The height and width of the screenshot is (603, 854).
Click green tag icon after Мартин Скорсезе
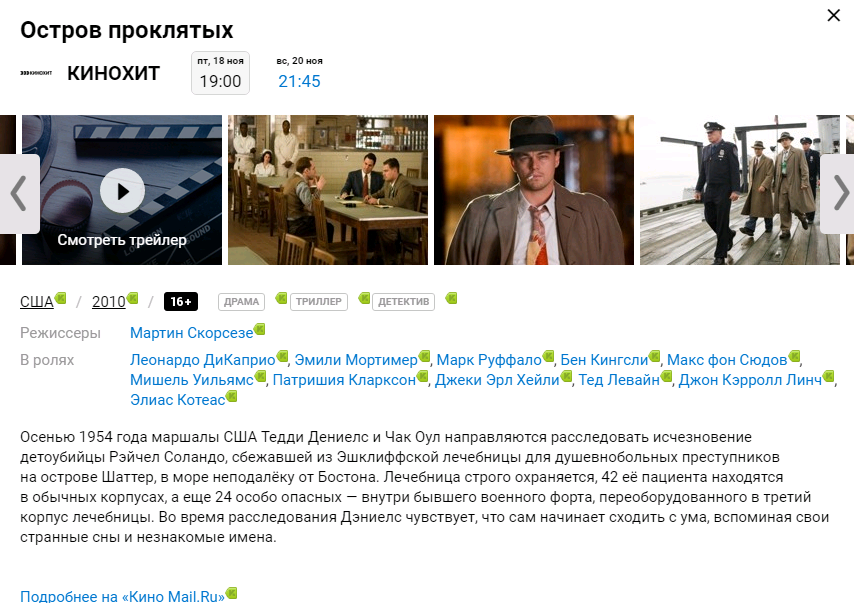coord(260,329)
